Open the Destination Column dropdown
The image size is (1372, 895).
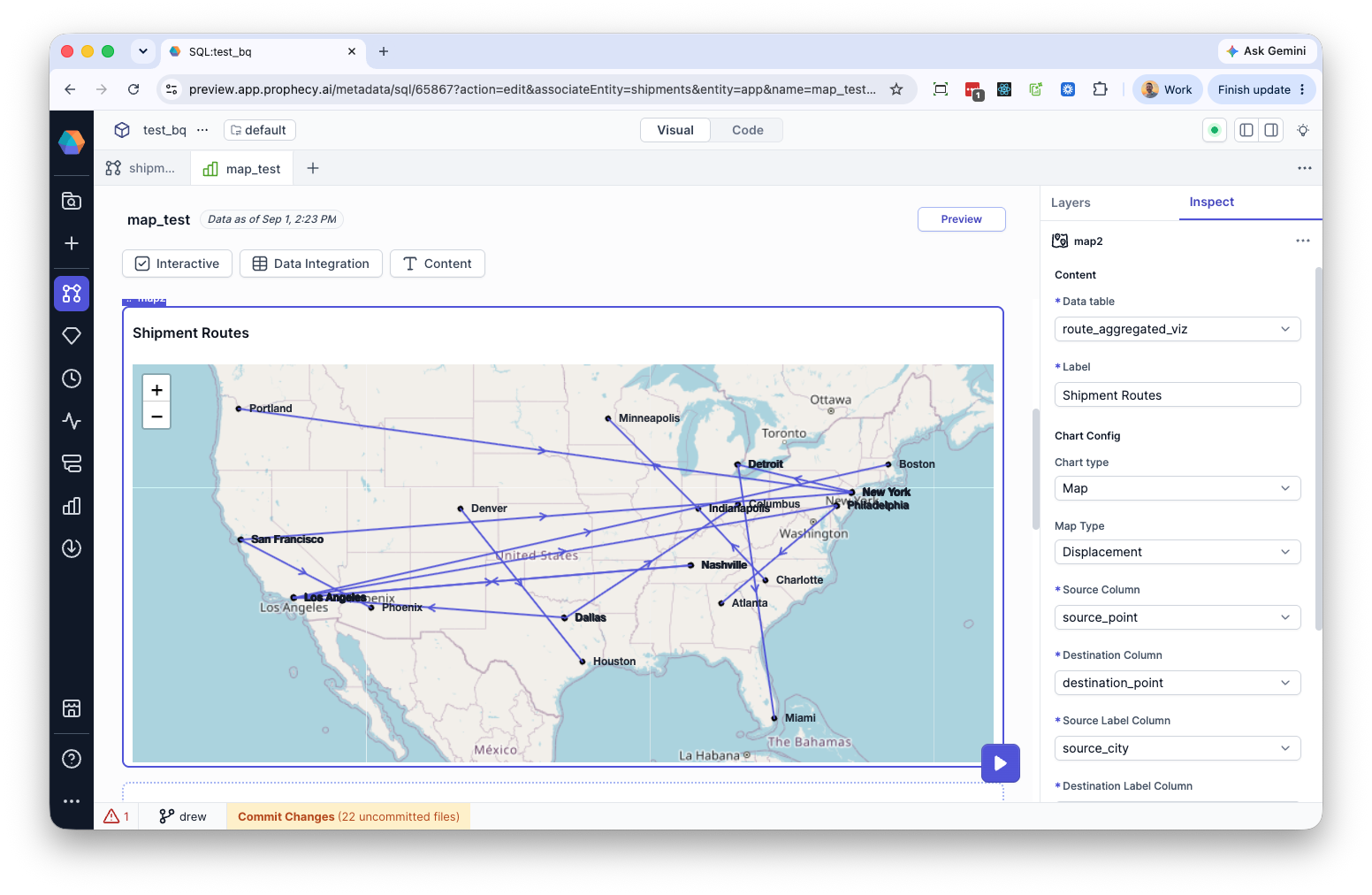point(1178,683)
